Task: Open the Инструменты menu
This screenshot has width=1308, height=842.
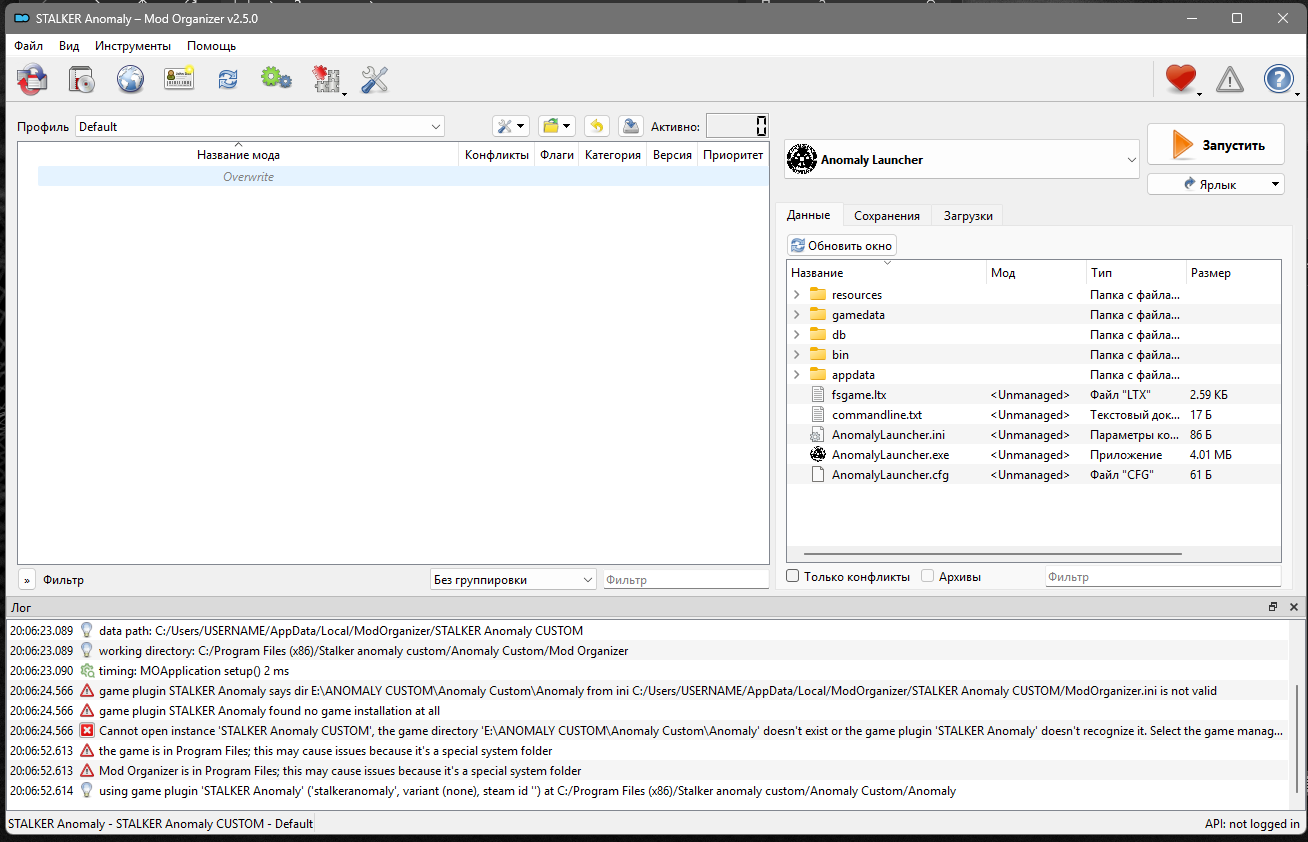Action: pos(133,46)
